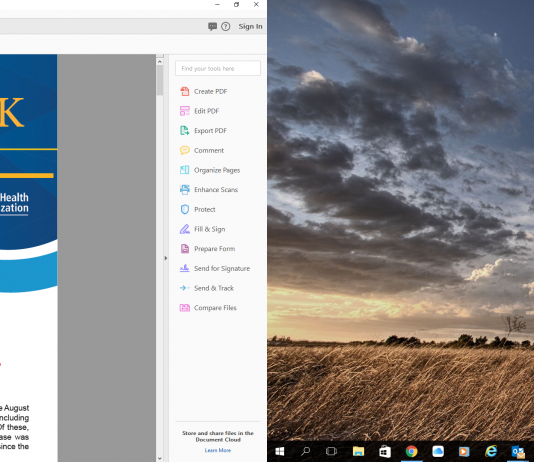This screenshot has height=462, width=534.
Task: Click the document vertical scrollbar thumb
Action: click(160, 80)
